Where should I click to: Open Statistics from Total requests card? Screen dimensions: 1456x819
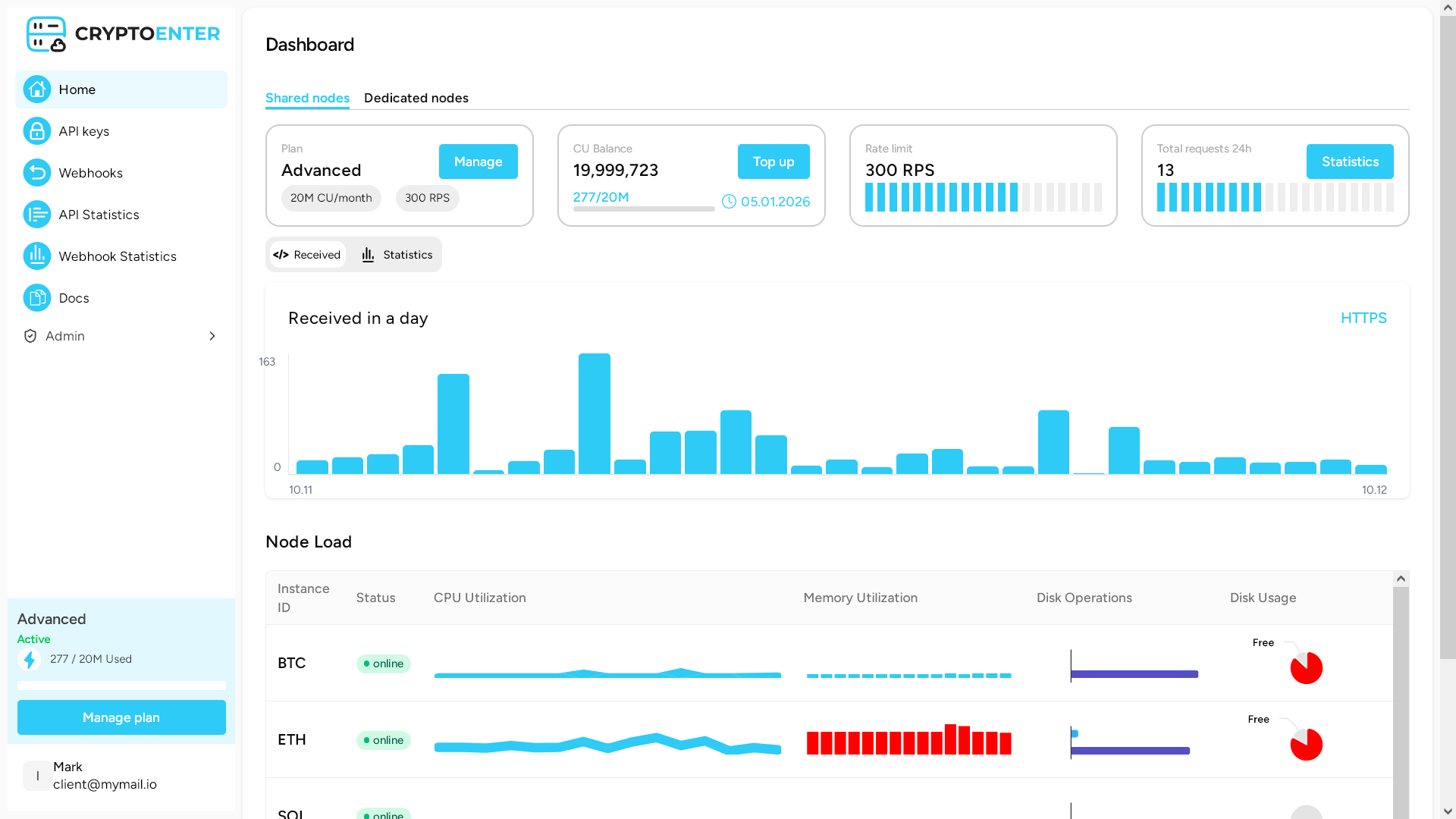1349,162
